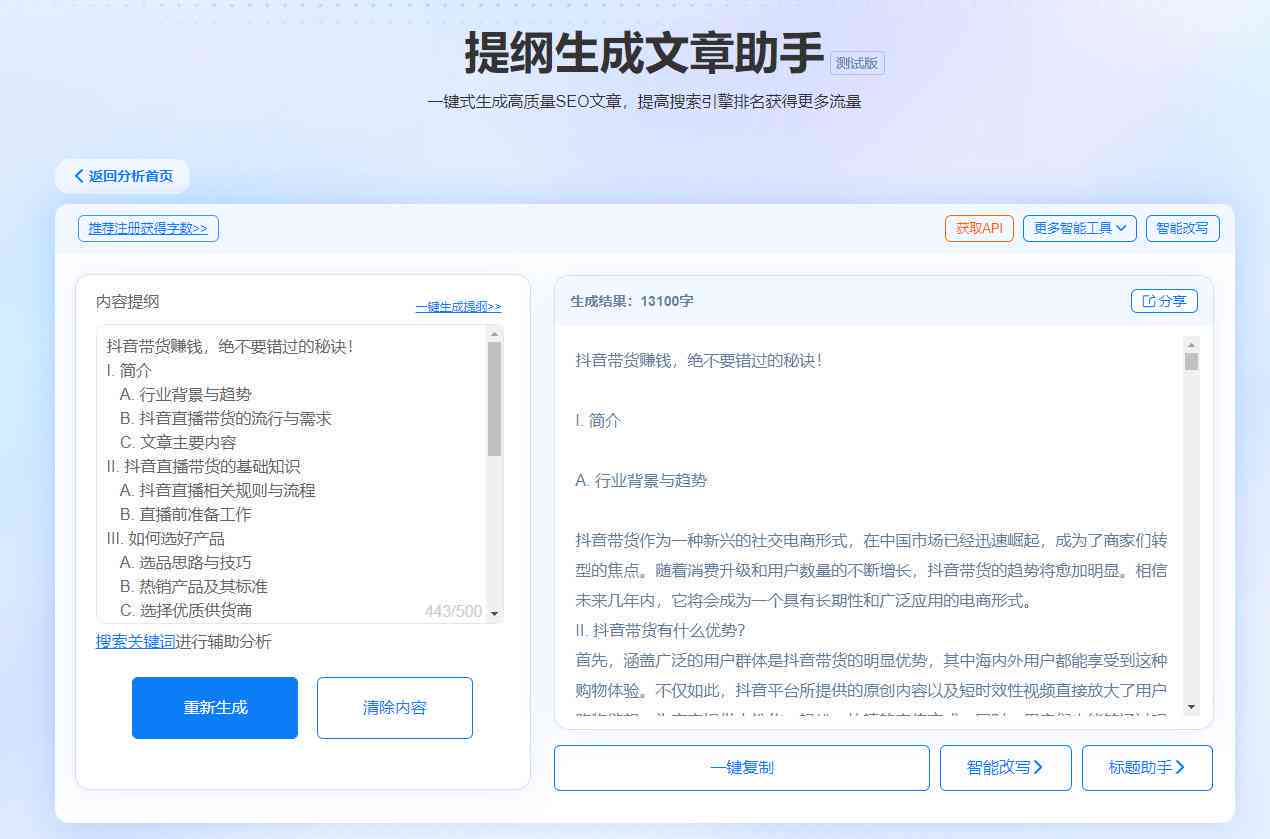Click the result panel scrollbar thumb
Viewport: 1270px width, 839px height.
pyautogui.click(x=1191, y=362)
